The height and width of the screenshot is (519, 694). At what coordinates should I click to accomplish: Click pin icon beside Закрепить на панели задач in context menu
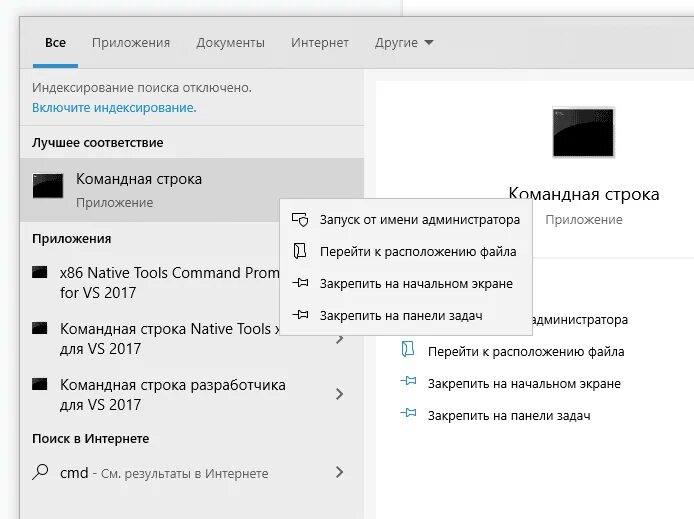pos(300,315)
